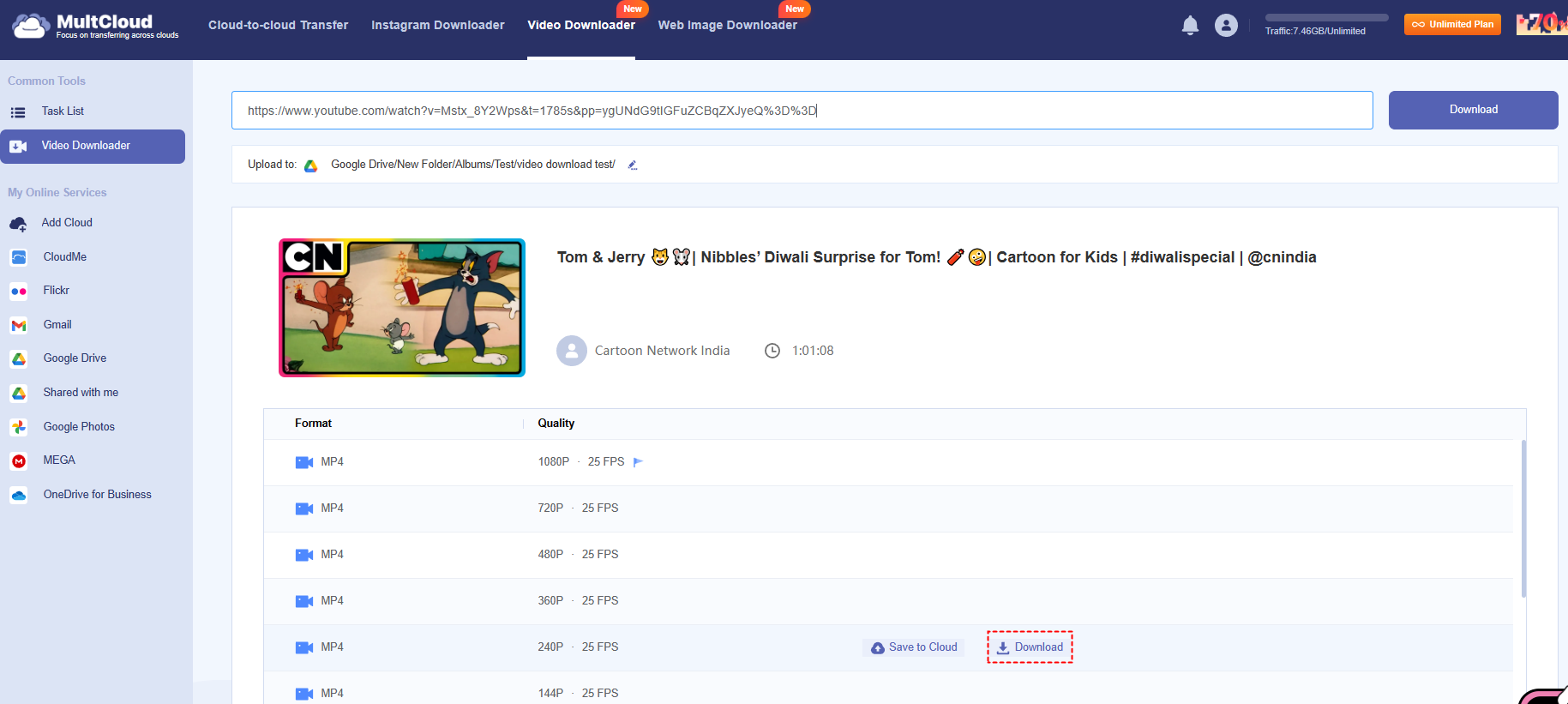Image resolution: width=1568 pixels, height=704 pixels.
Task: Open the Google Photos service link
Action: click(79, 427)
